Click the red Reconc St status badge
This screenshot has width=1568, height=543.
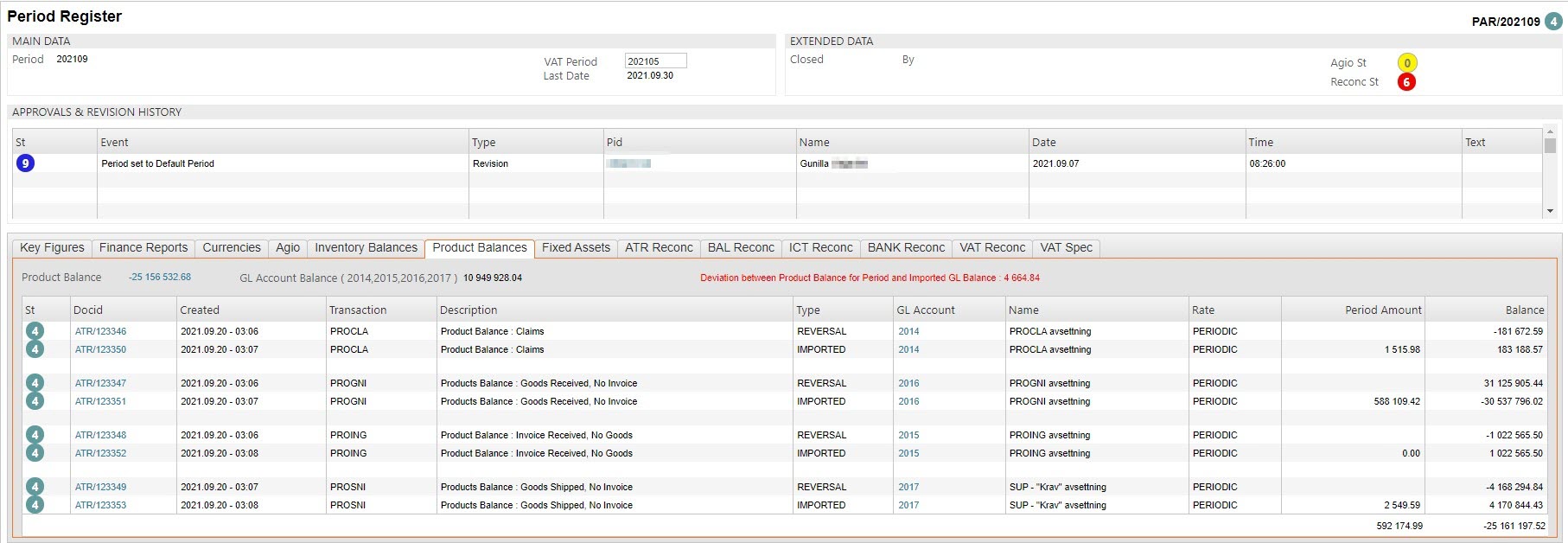click(1406, 82)
